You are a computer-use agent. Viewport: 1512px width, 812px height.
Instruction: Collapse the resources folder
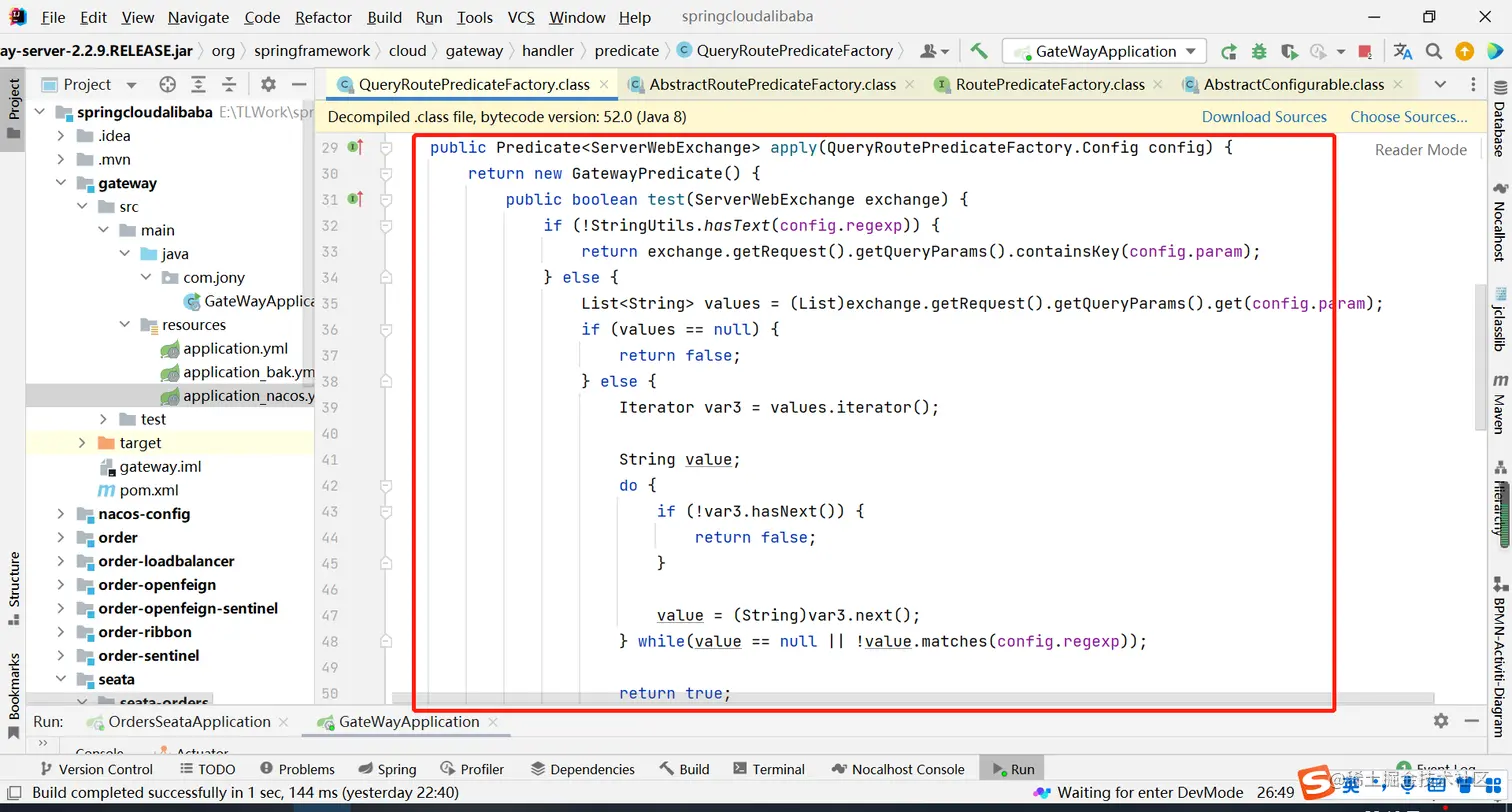click(x=124, y=325)
